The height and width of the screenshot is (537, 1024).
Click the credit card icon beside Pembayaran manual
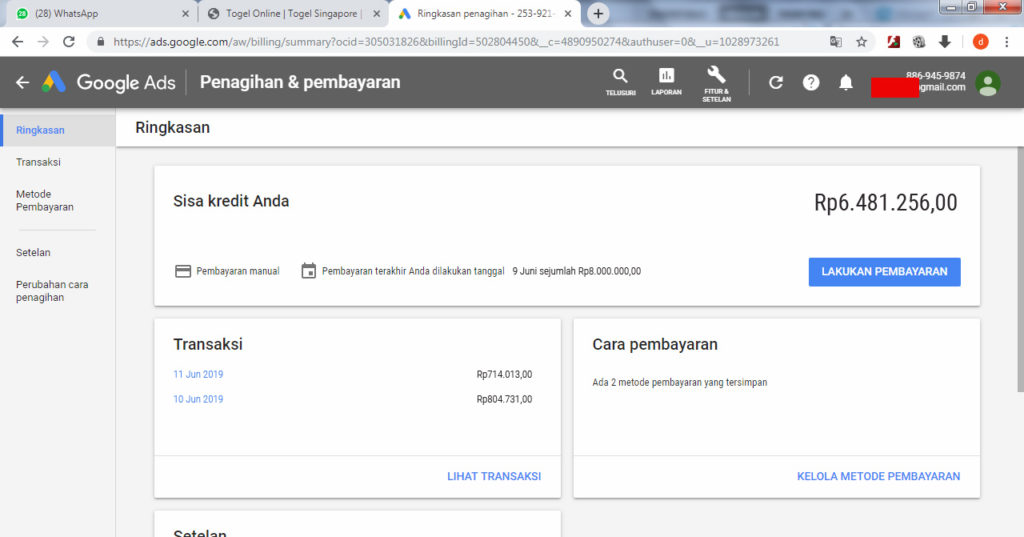[x=183, y=271]
